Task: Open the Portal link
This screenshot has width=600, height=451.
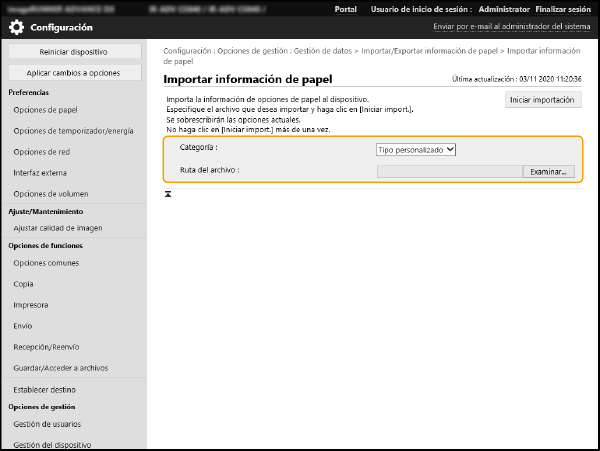Action: [346, 9]
